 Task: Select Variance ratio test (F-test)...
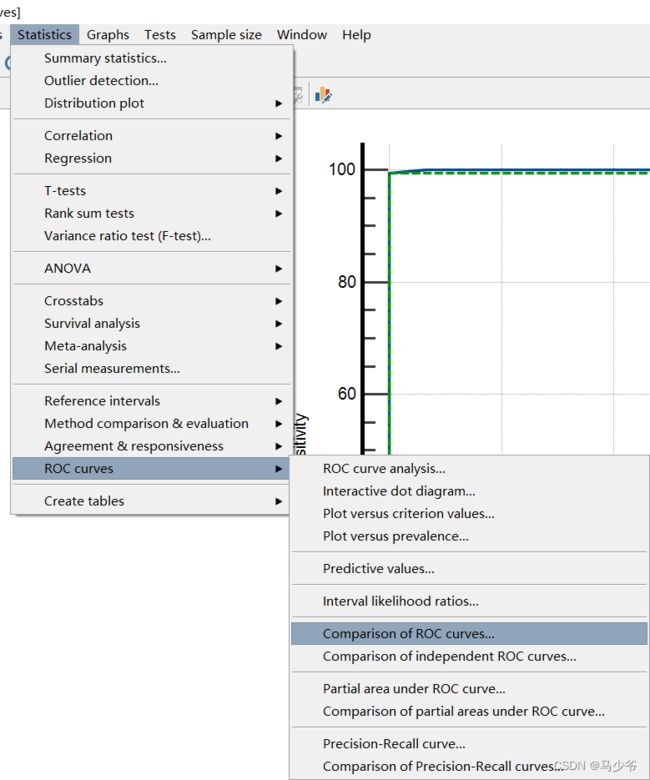pos(152,236)
